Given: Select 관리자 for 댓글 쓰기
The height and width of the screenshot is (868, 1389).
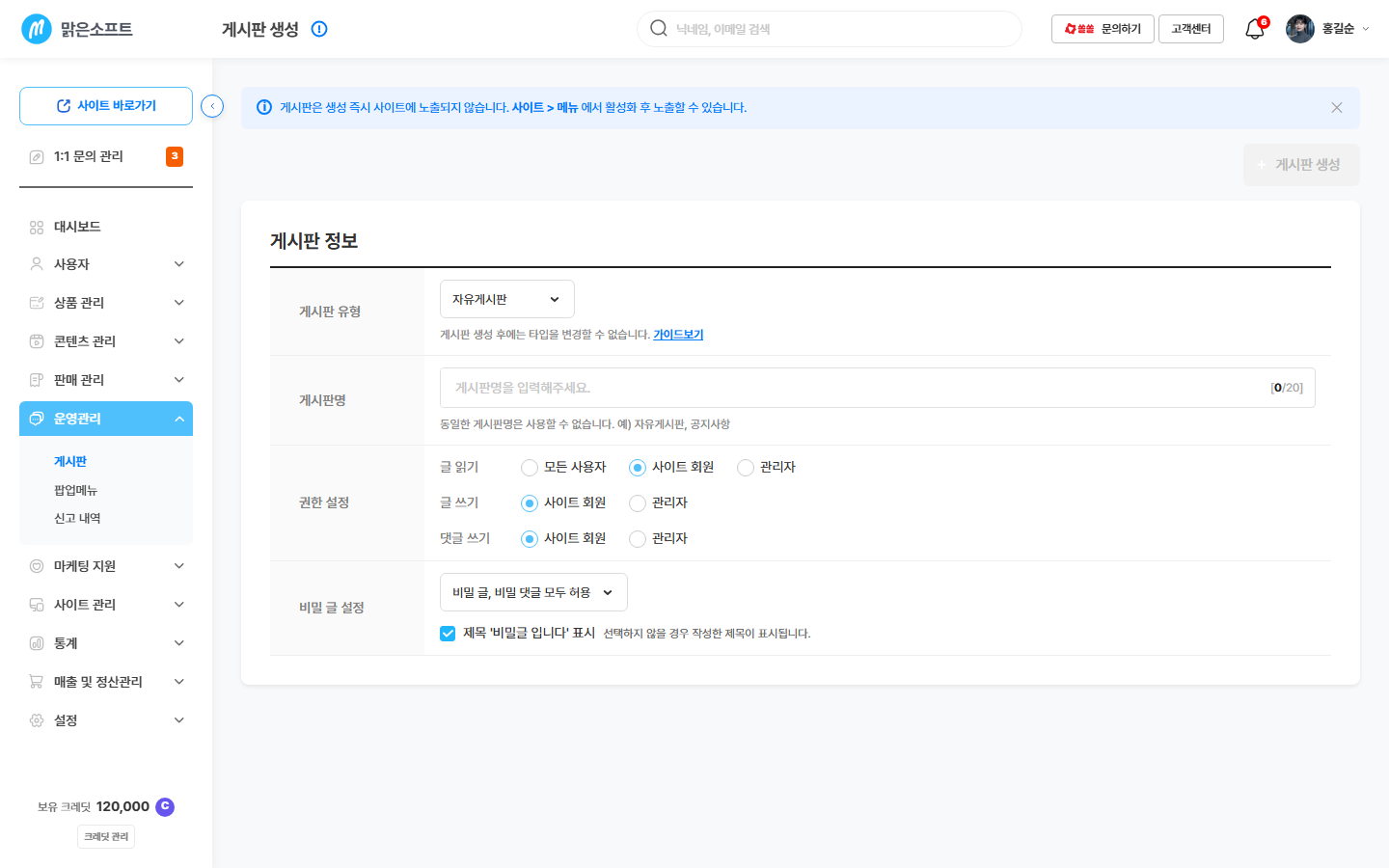Looking at the screenshot, I should tap(637, 539).
